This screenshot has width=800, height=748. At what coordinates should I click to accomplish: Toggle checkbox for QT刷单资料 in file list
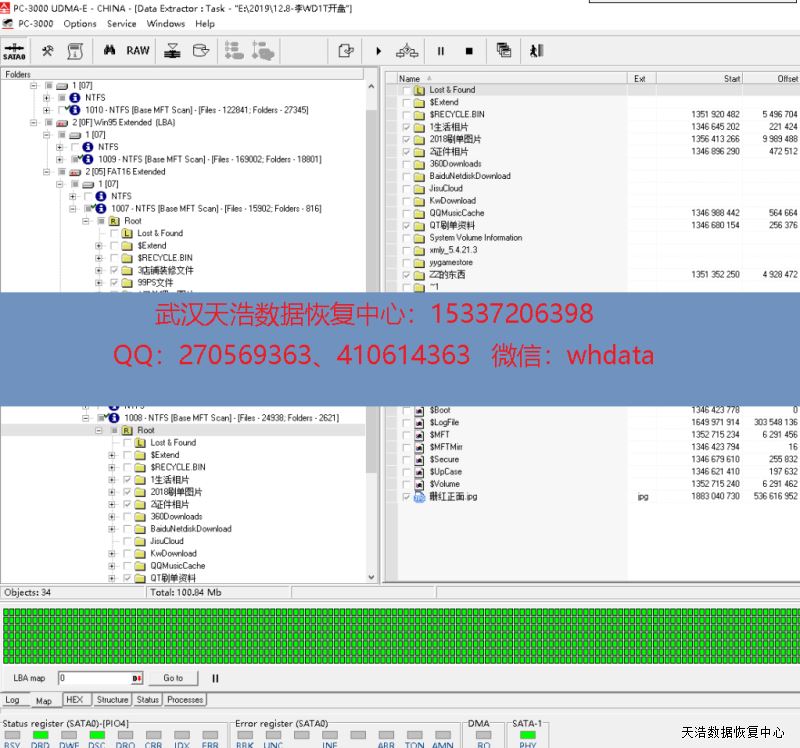tap(406, 226)
